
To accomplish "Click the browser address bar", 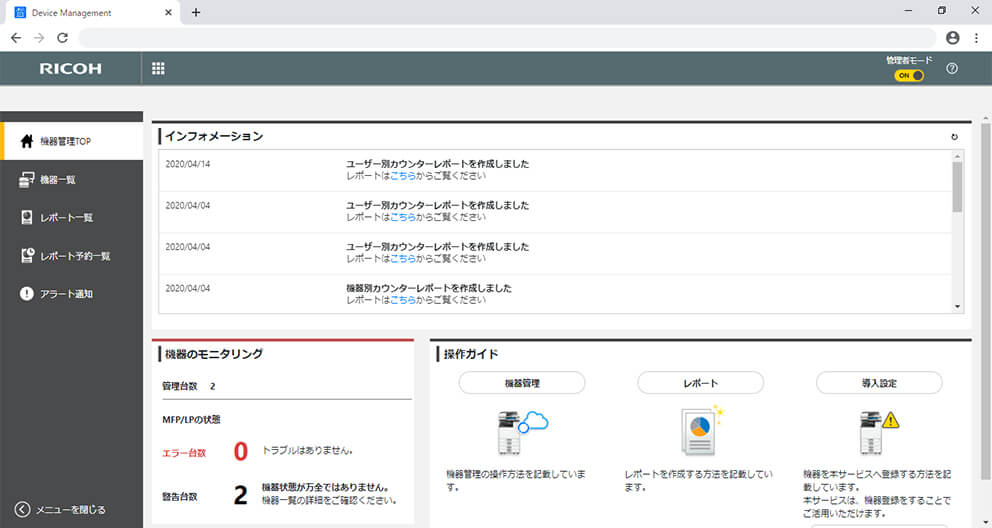I will click(500, 38).
